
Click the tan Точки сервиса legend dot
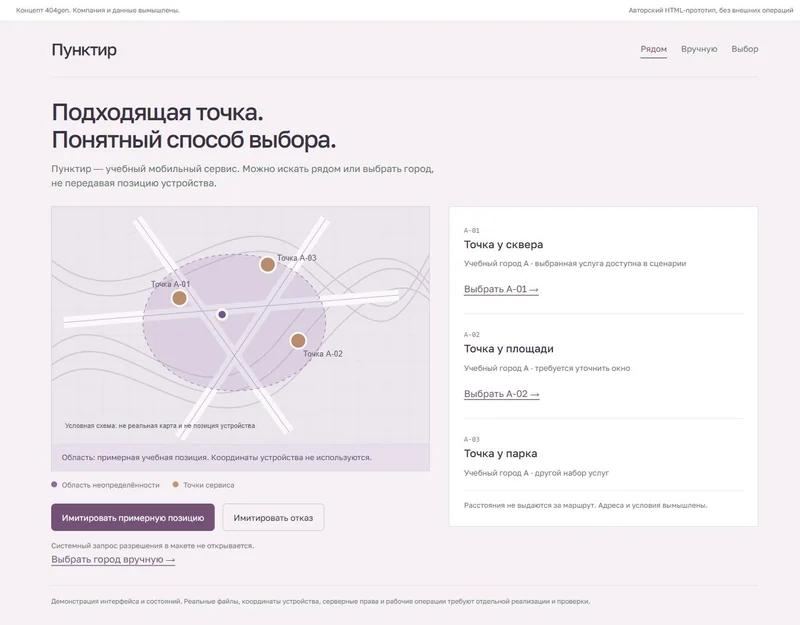tap(176, 485)
